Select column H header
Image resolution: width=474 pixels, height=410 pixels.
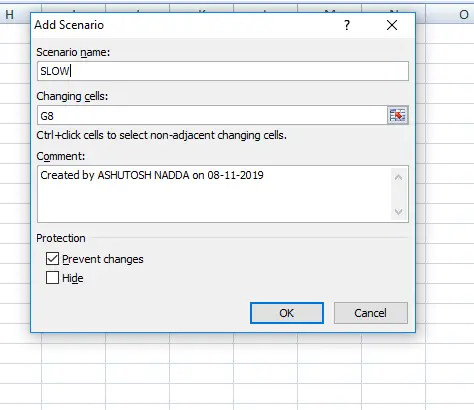[10, 15]
